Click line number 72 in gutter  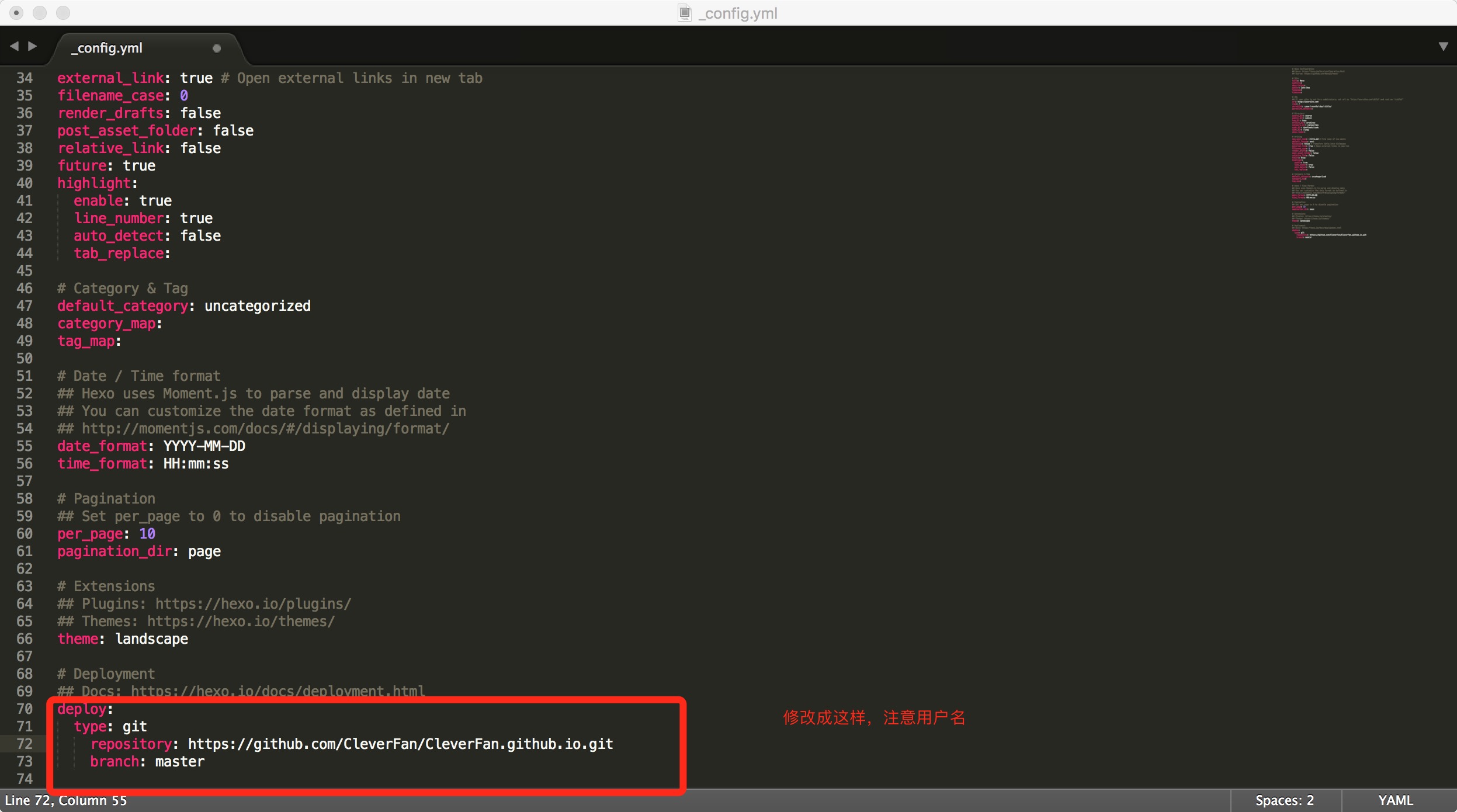coord(25,744)
